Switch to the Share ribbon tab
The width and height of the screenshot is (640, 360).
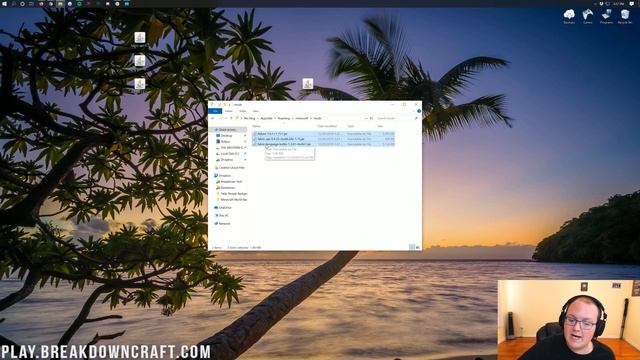(x=242, y=111)
